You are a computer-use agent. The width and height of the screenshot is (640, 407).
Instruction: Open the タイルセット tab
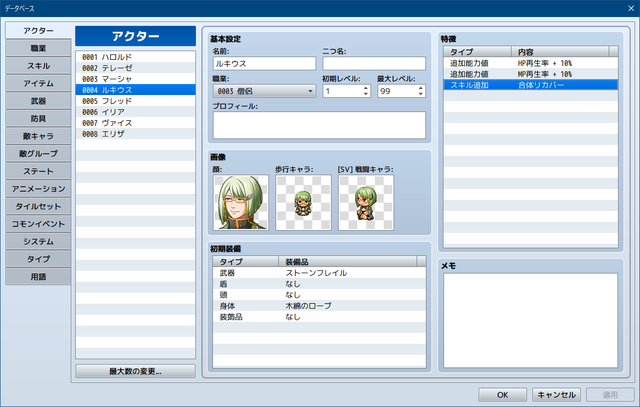pos(38,206)
